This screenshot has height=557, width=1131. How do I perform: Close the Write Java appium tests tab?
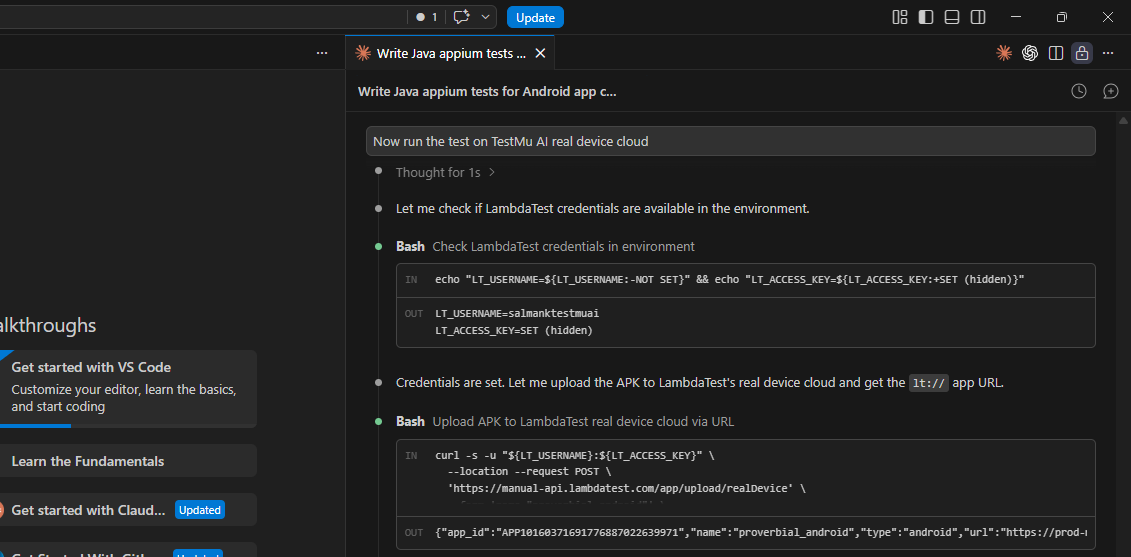[540, 53]
